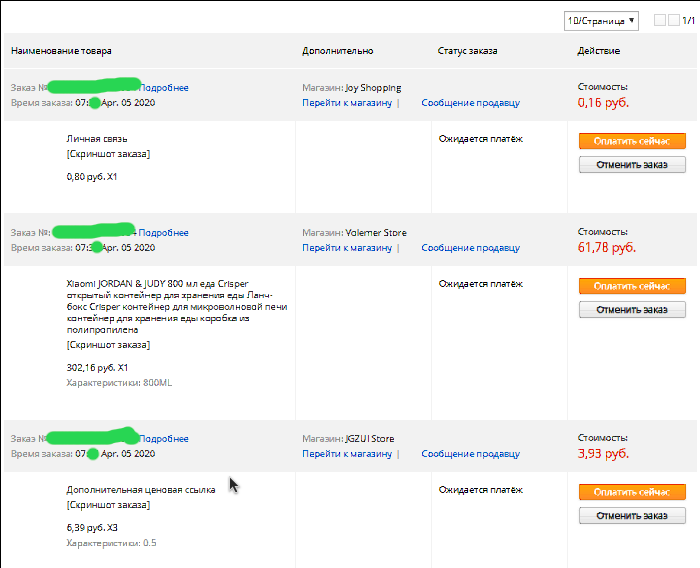700x568 pixels.
Task: Visit Volemer Store via Перейти к магазину
Action: click(x=347, y=248)
